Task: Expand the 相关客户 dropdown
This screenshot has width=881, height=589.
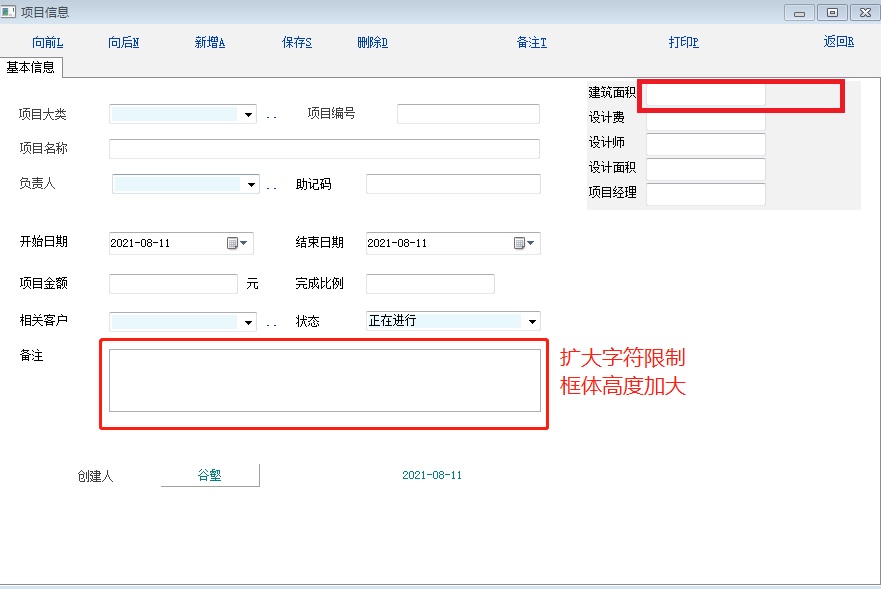Action: (x=248, y=322)
